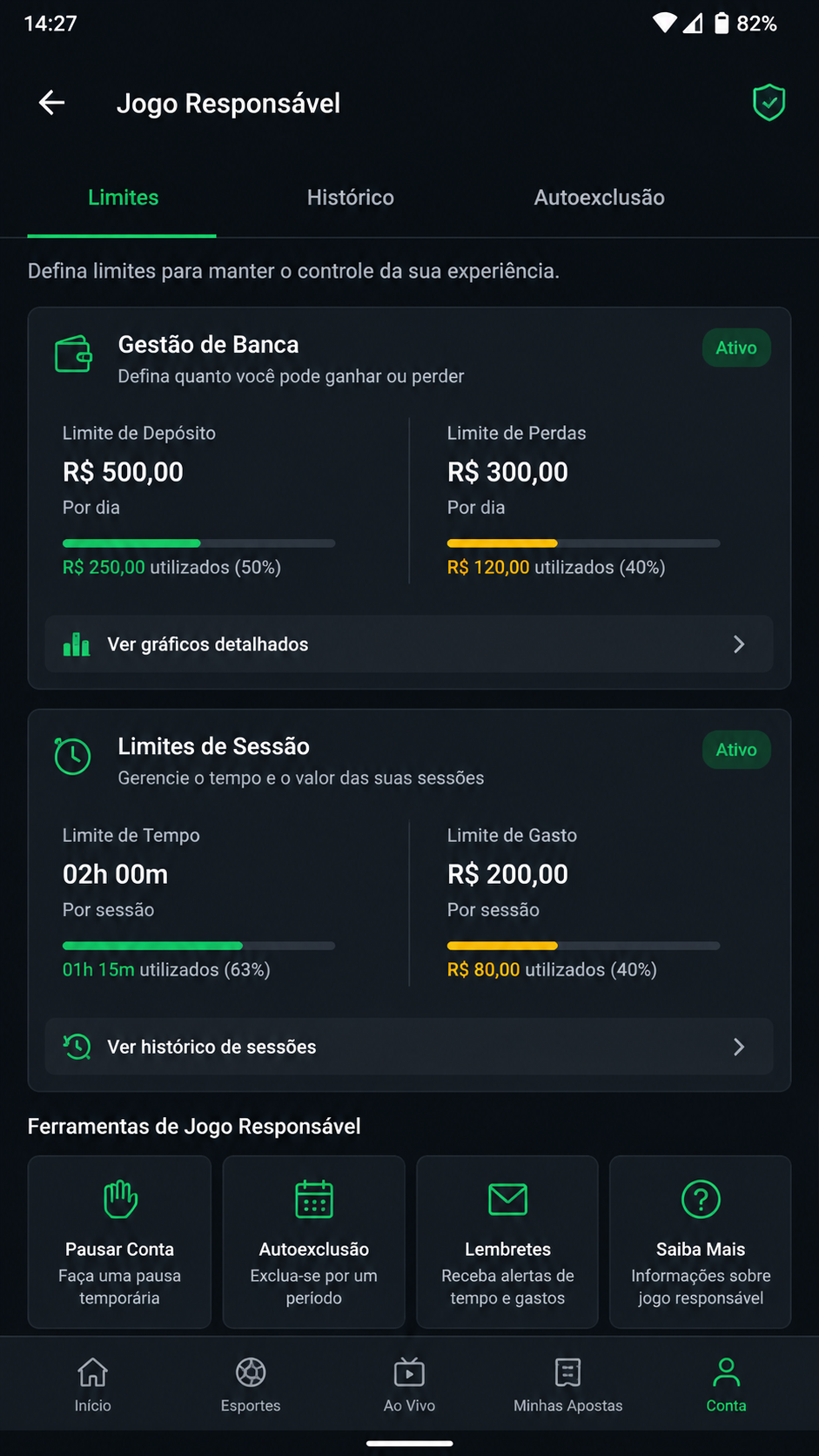Toggle Ativo badge on Gestão de Banca
The width and height of the screenshot is (819, 1456).
[736, 347]
